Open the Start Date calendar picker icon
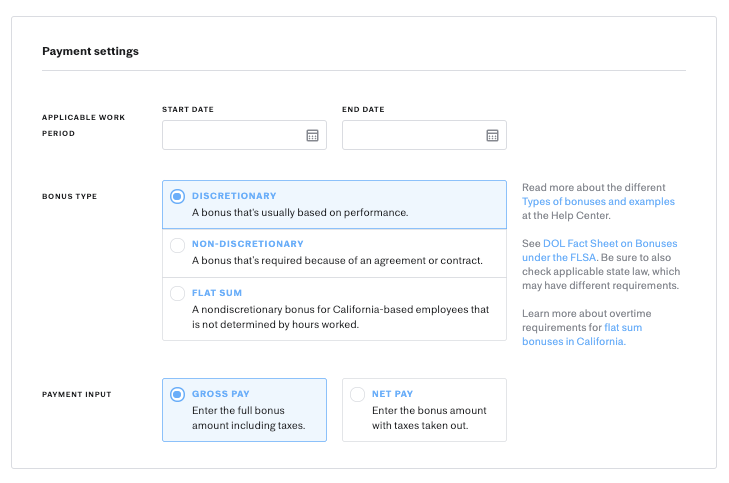729x483 pixels. point(312,135)
